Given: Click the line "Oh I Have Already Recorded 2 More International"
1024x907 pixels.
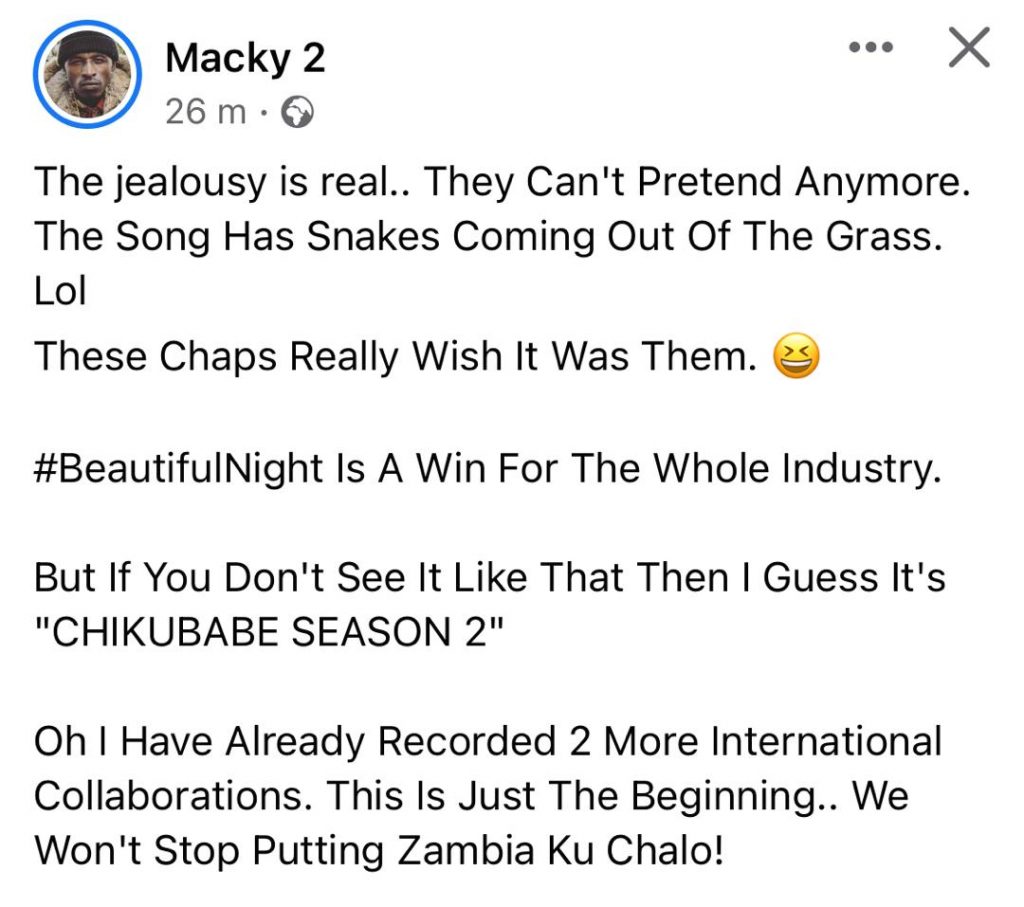Looking at the screenshot, I should pyautogui.click(x=488, y=741).
